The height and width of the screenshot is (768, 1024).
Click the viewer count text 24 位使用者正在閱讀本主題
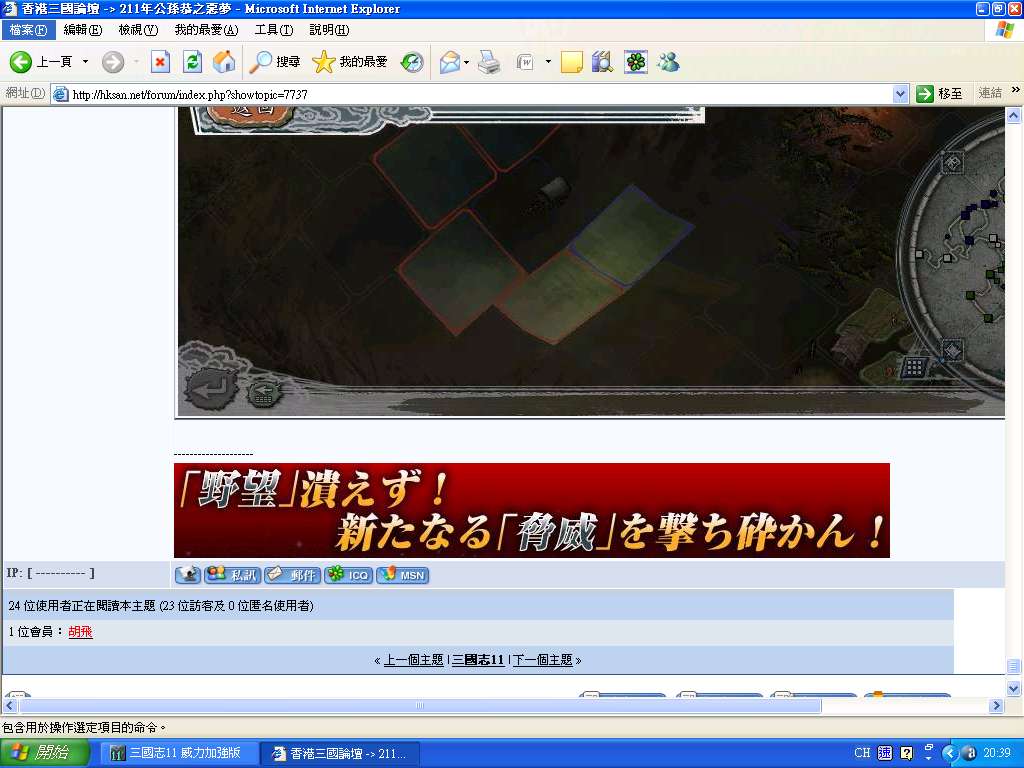[x=161, y=606]
